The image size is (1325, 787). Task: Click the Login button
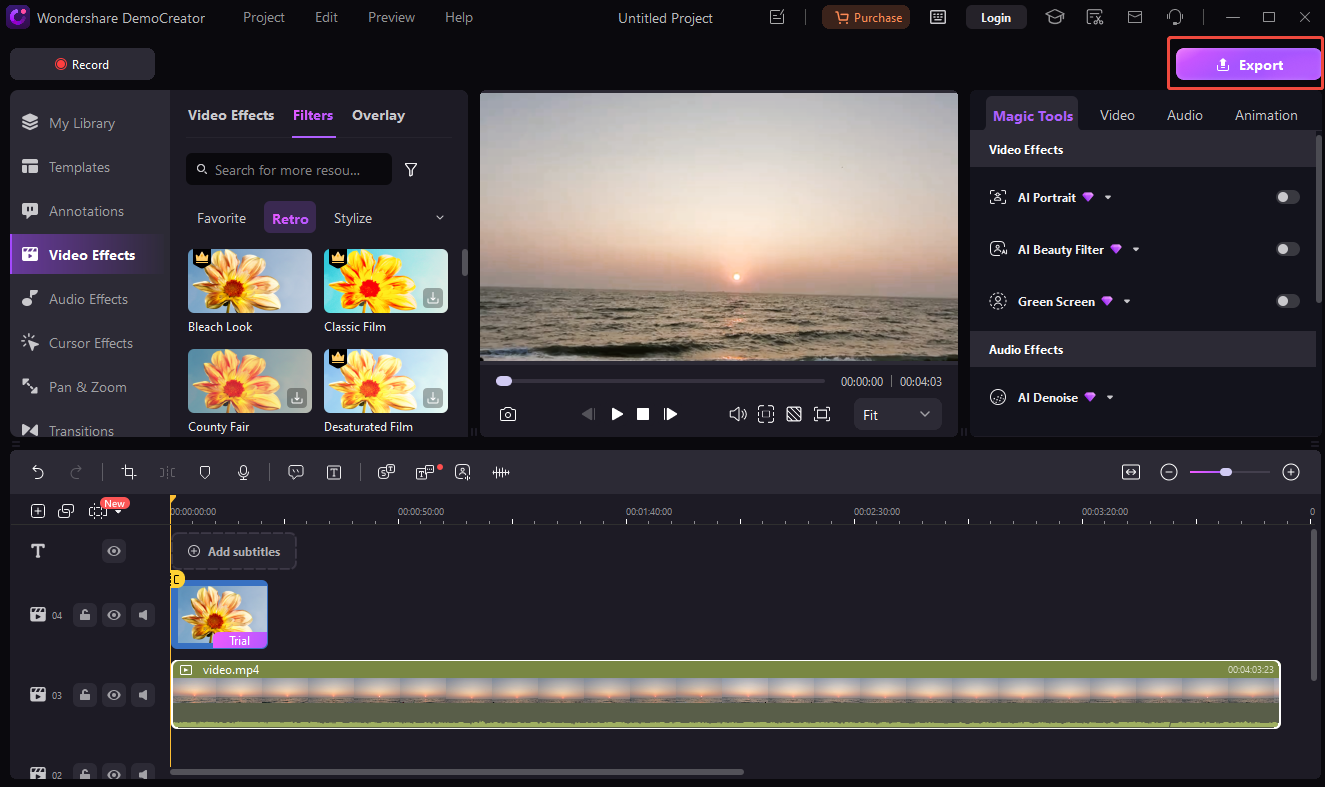[x=995, y=17]
